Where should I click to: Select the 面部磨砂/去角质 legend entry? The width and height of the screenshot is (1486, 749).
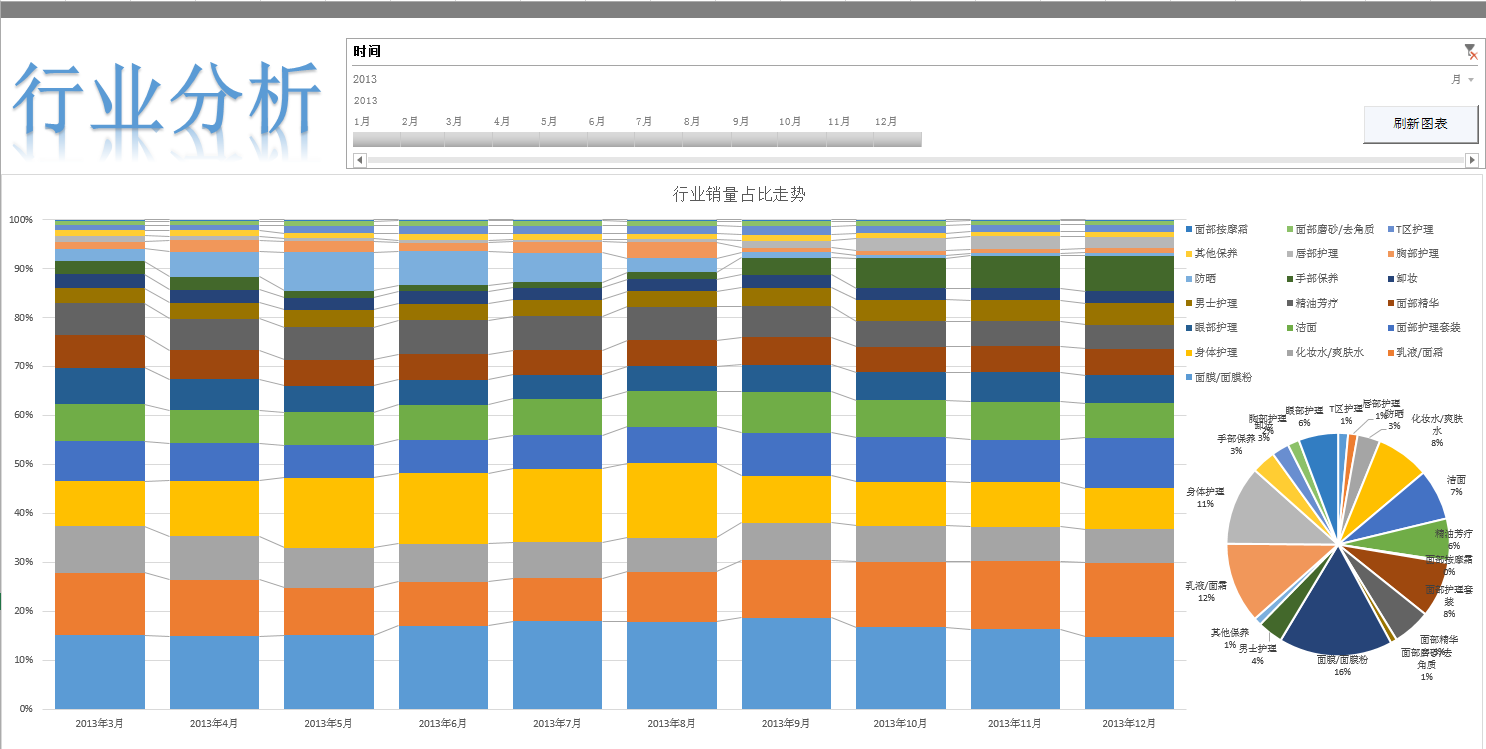(1330, 229)
